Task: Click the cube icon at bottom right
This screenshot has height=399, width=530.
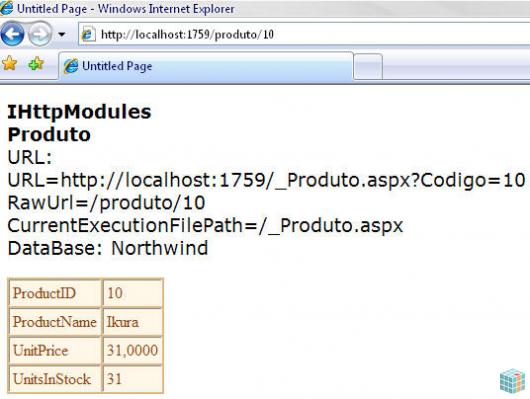Action: (512, 381)
